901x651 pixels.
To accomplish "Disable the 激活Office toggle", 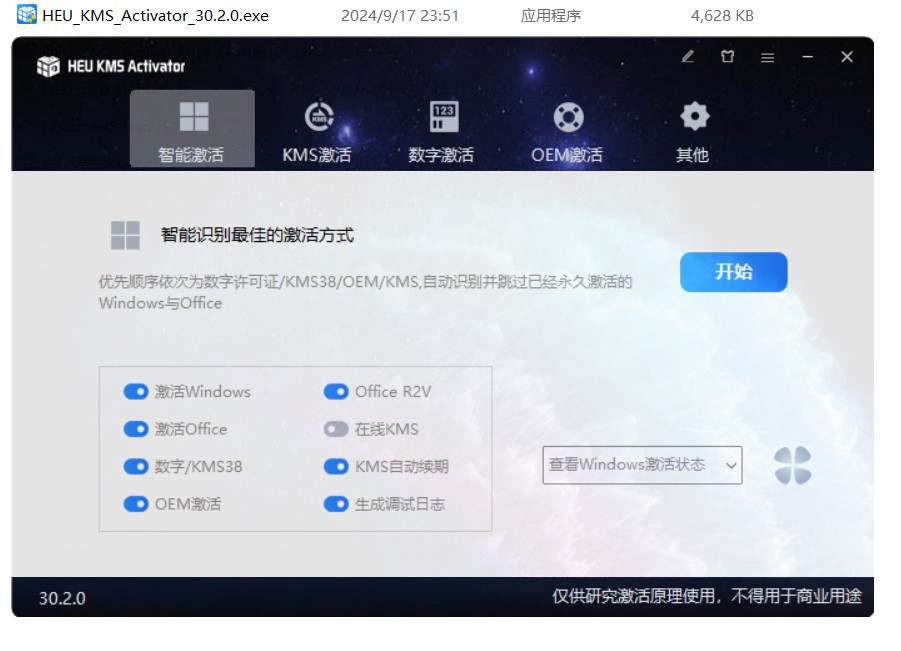I will click(136, 429).
